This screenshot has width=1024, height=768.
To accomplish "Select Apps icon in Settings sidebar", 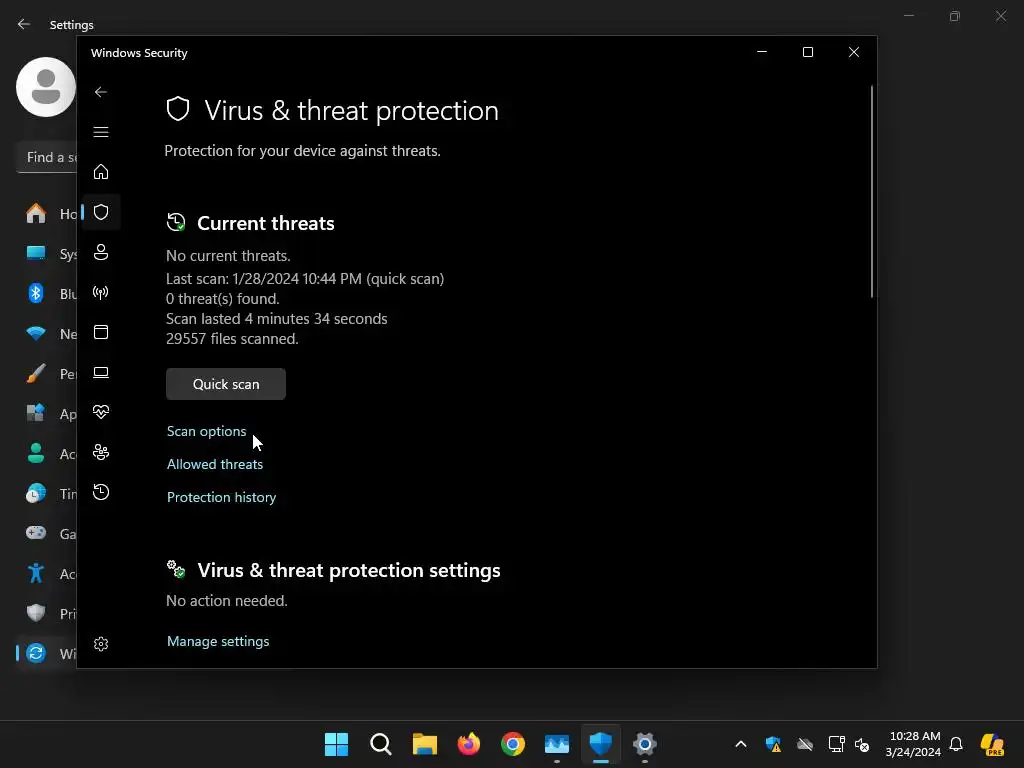I will pos(36,413).
